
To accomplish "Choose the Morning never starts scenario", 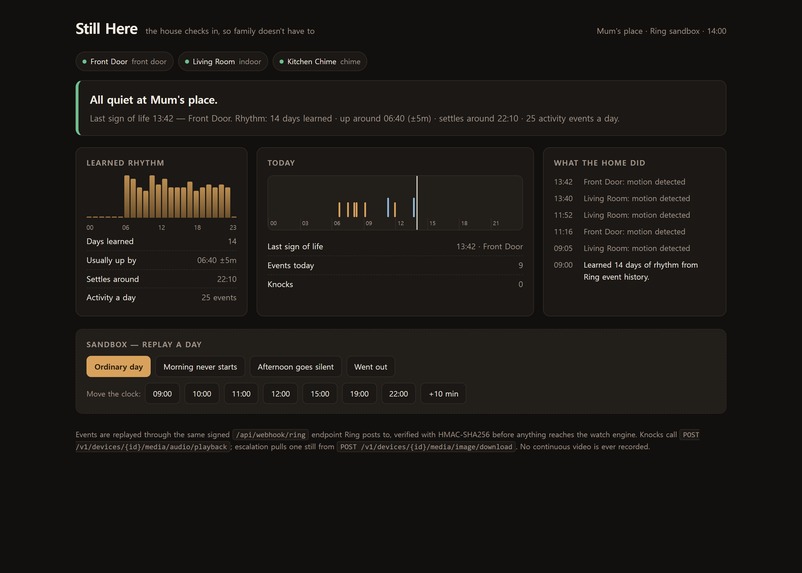I will [x=200, y=367].
